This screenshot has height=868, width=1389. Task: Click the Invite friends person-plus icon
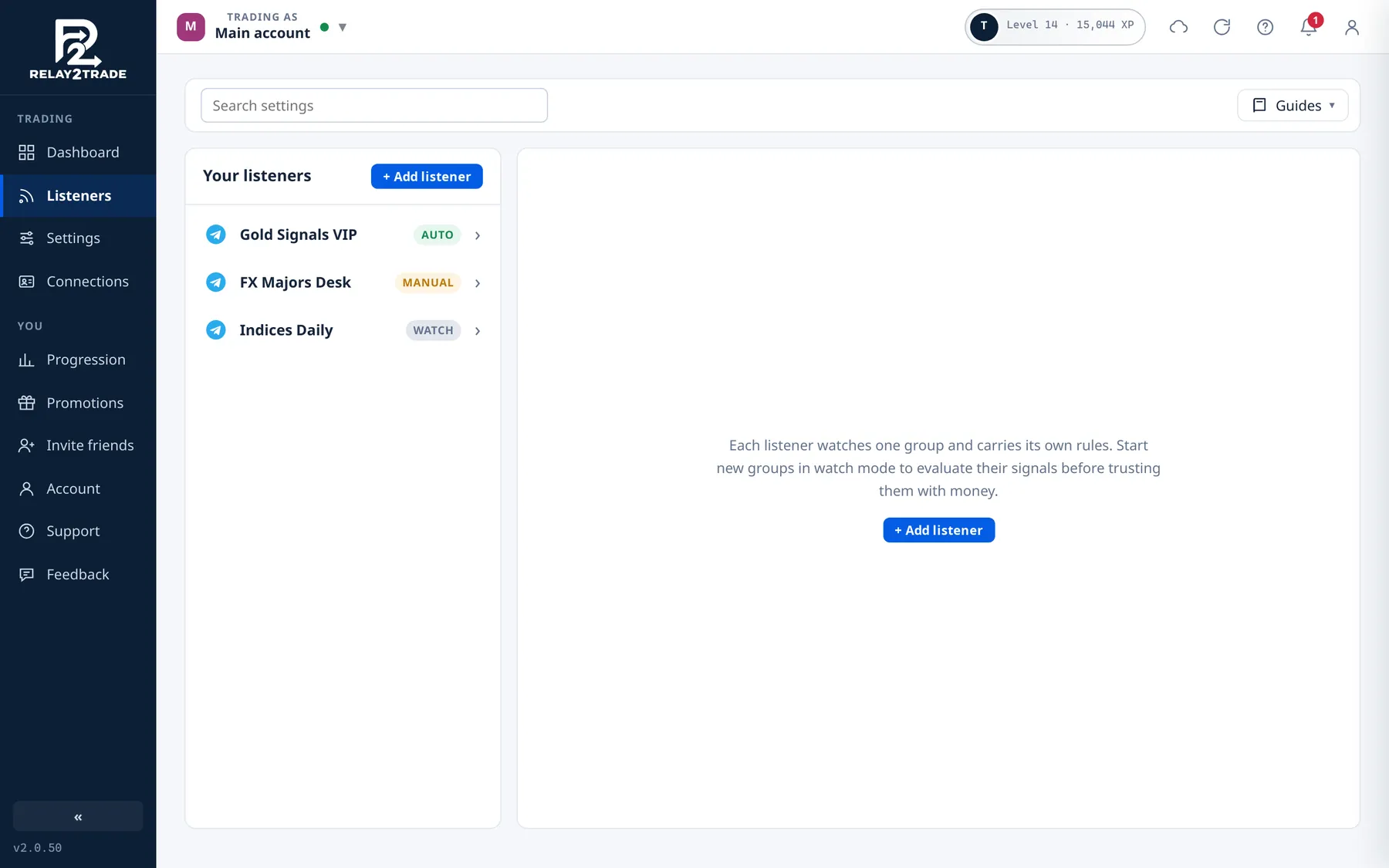point(26,445)
